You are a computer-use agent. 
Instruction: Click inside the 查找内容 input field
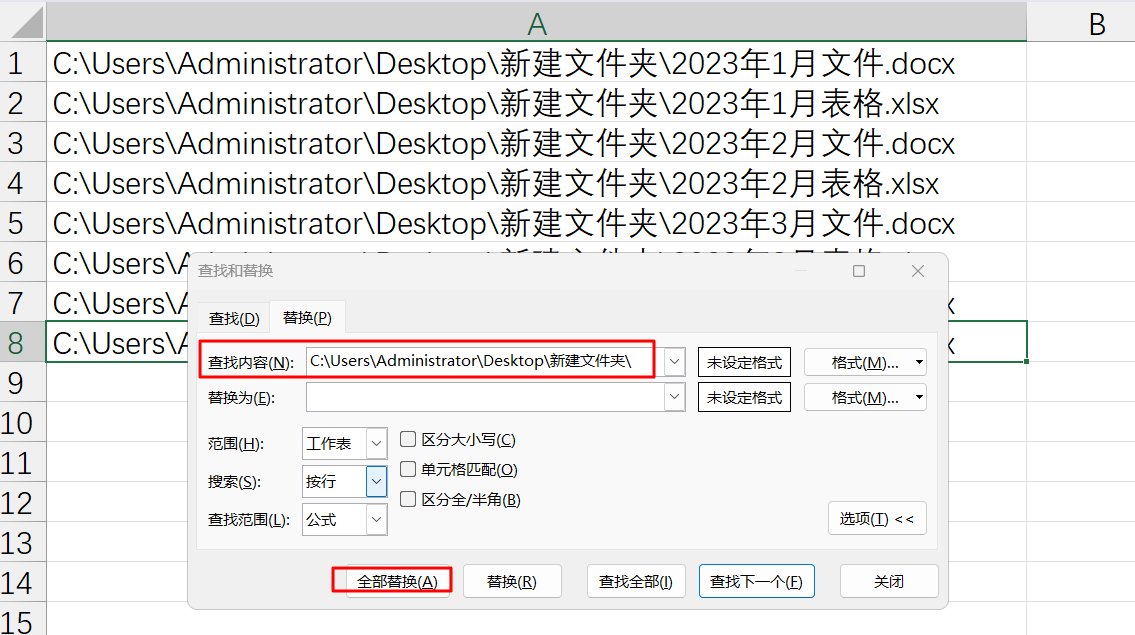point(485,361)
